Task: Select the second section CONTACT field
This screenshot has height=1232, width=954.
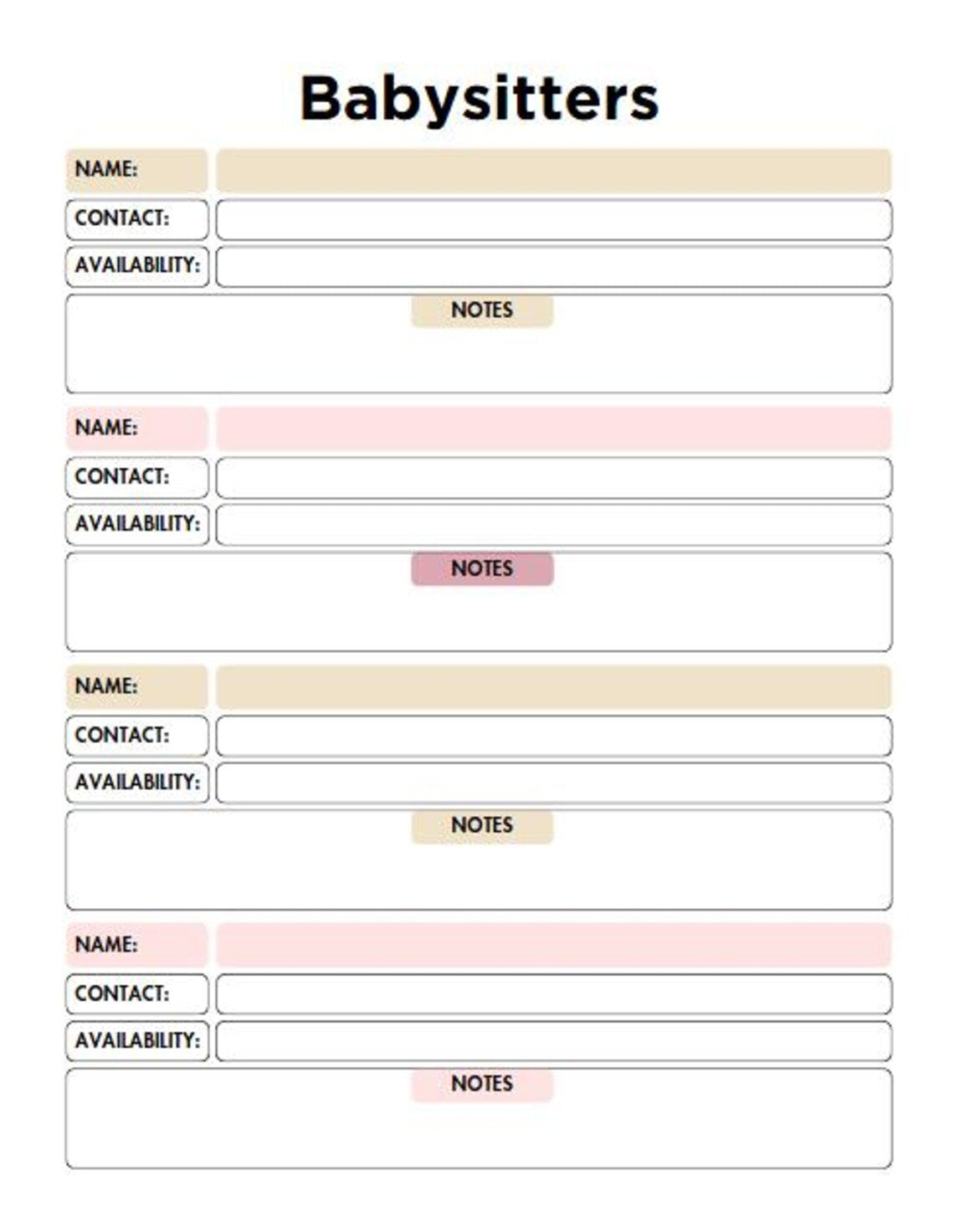Action: 554,479
